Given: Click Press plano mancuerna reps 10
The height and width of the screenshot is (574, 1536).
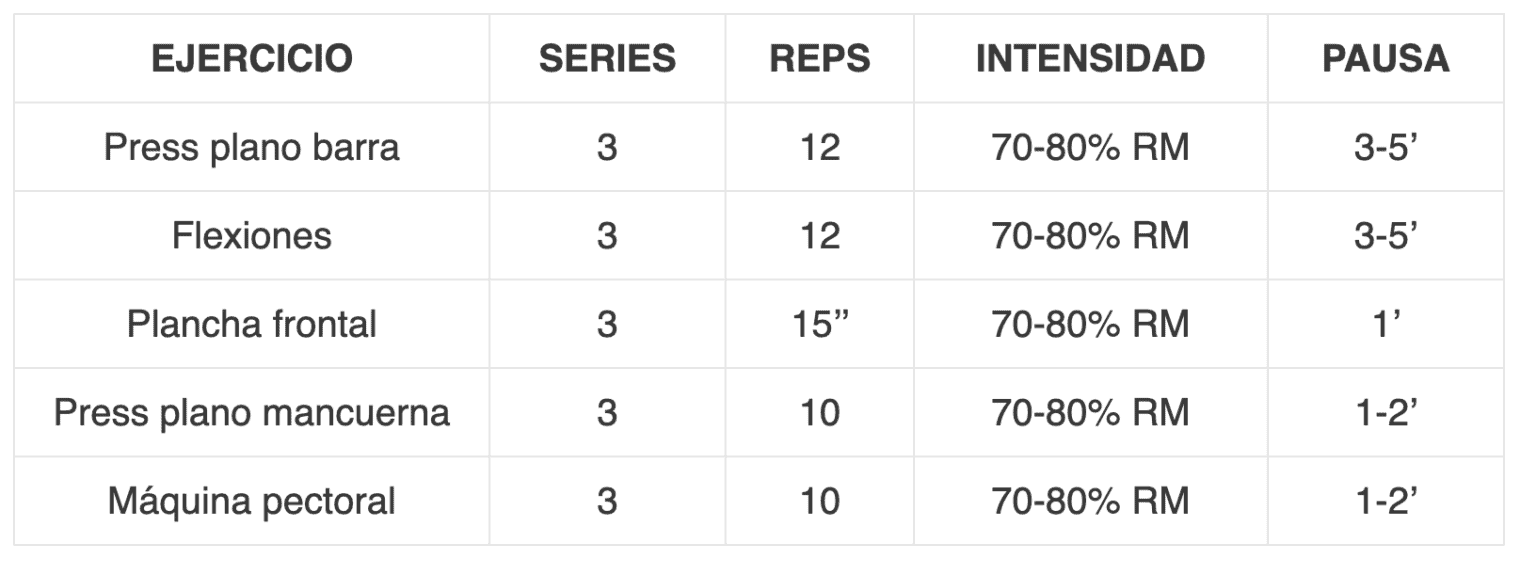Looking at the screenshot, I should tap(819, 412).
